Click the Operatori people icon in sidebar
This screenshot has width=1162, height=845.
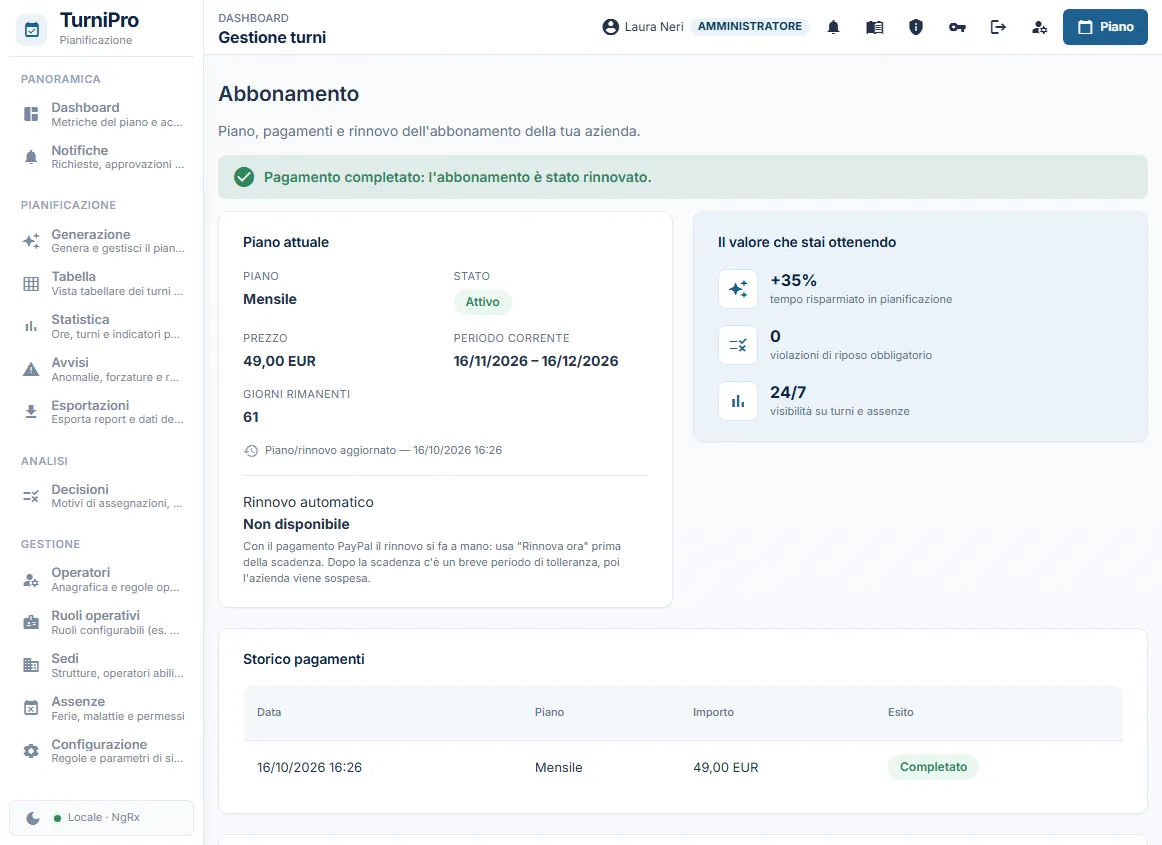pyautogui.click(x=31, y=580)
